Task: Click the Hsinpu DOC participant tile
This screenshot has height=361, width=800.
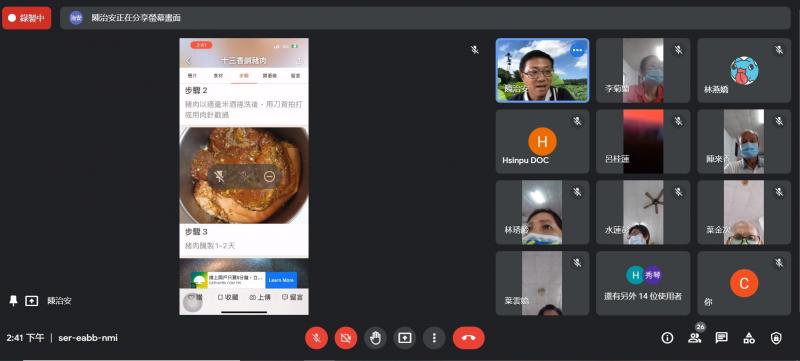Action: pyautogui.click(x=542, y=141)
